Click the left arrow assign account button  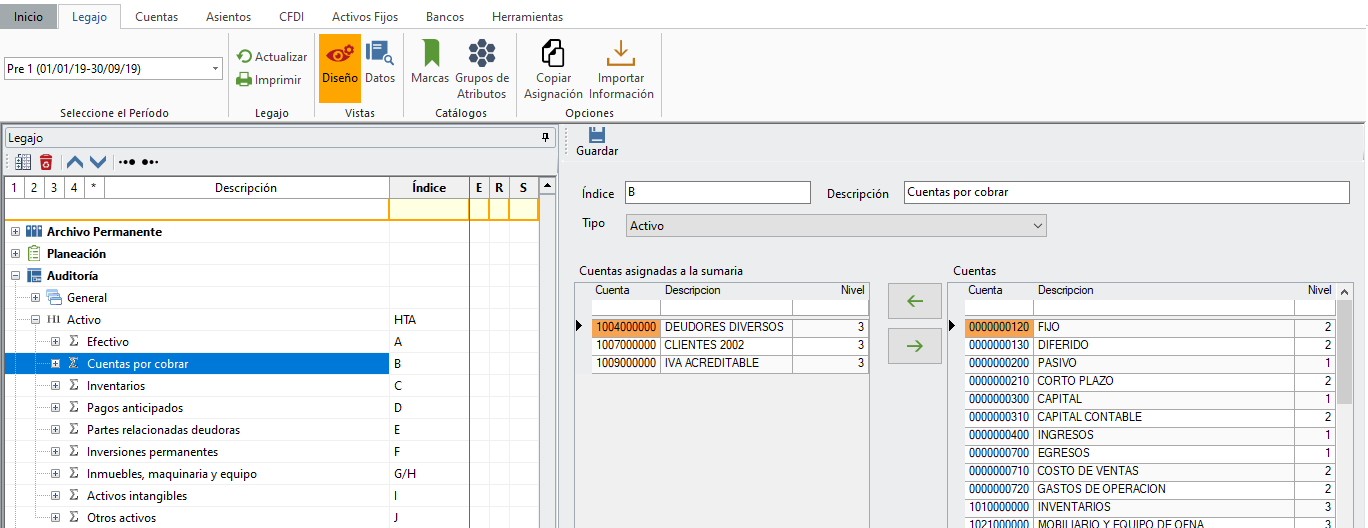click(x=914, y=301)
